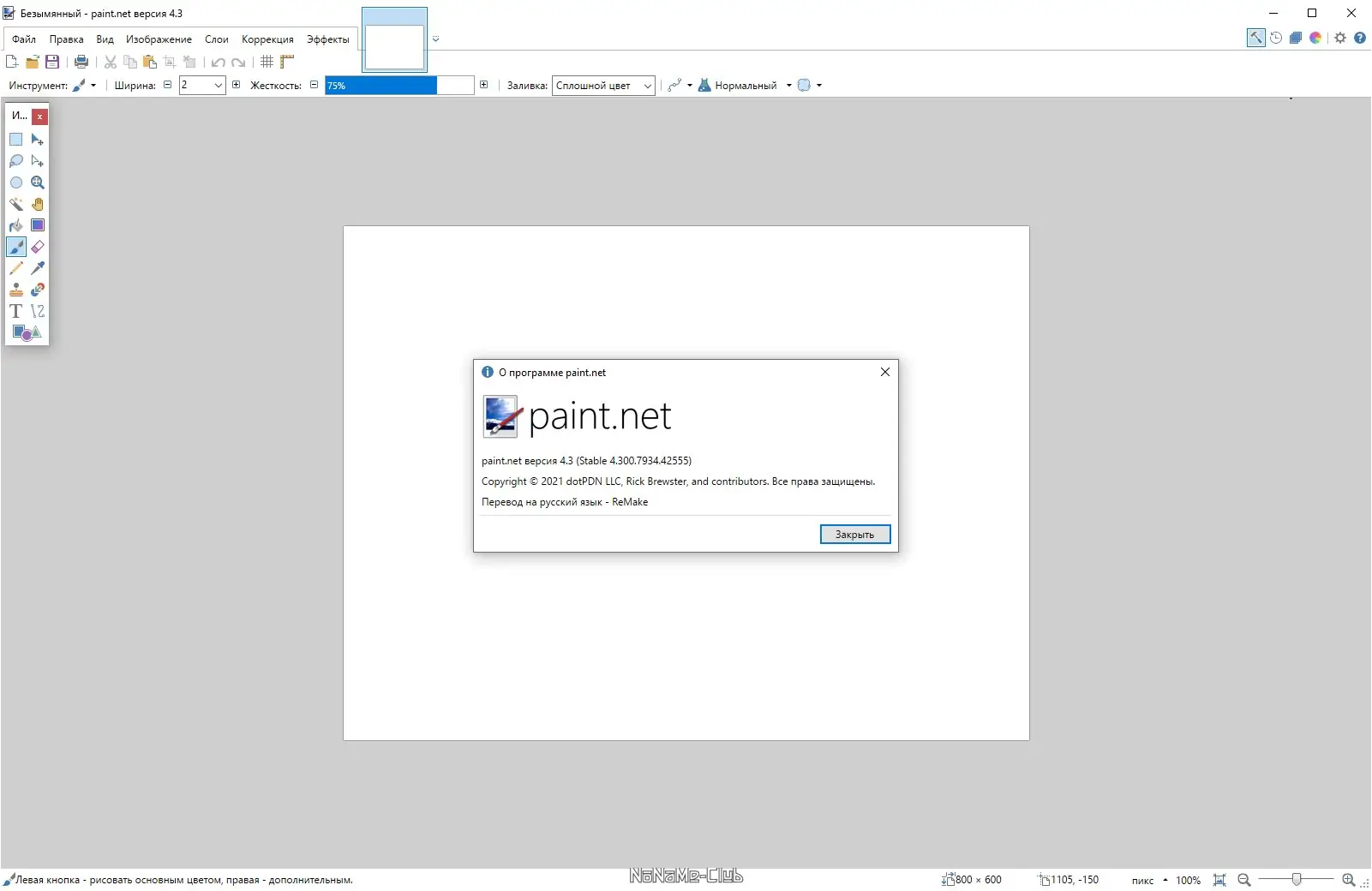The height and width of the screenshot is (891, 1372).
Task: Increase the hardness value
Action: tap(484, 85)
